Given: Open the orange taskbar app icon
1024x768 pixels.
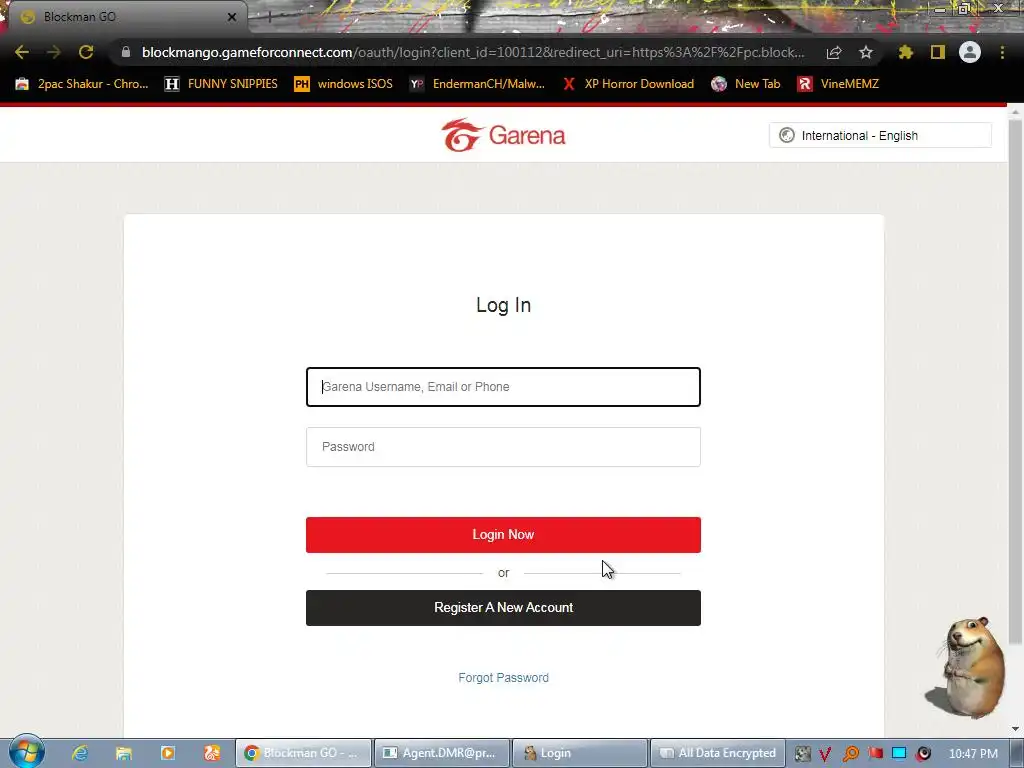Looking at the screenshot, I should pyautogui.click(x=212, y=753).
